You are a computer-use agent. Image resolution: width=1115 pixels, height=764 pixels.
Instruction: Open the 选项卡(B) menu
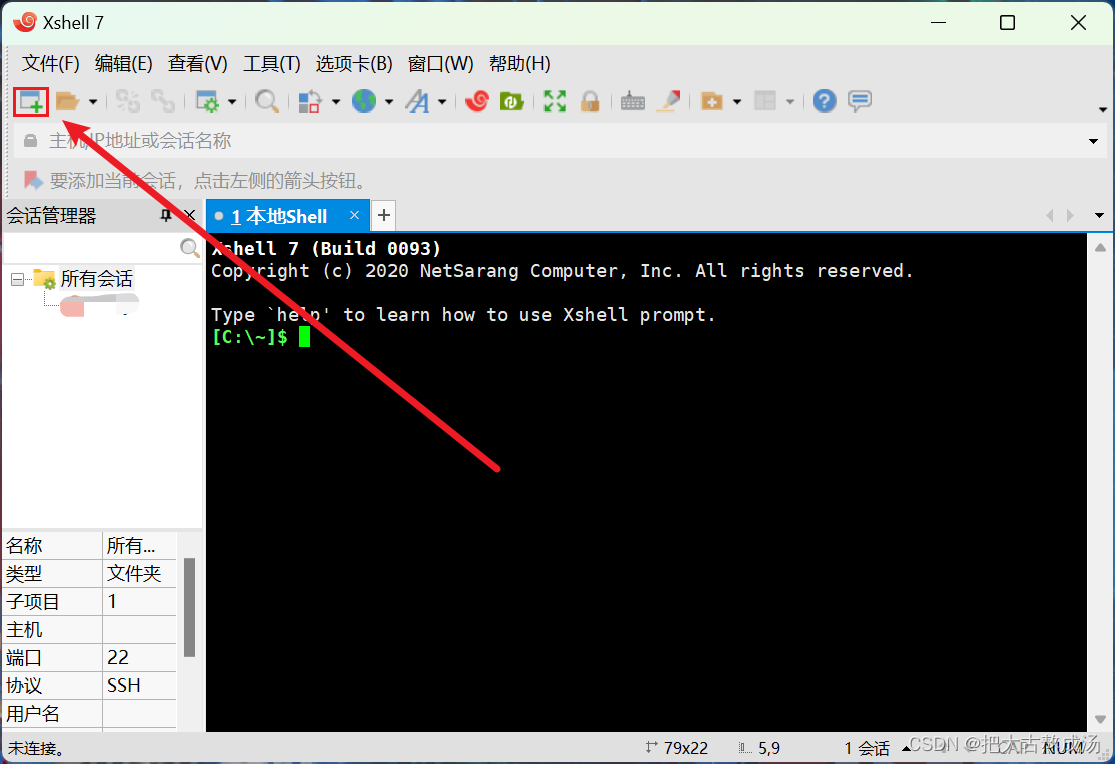[x=354, y=64]
